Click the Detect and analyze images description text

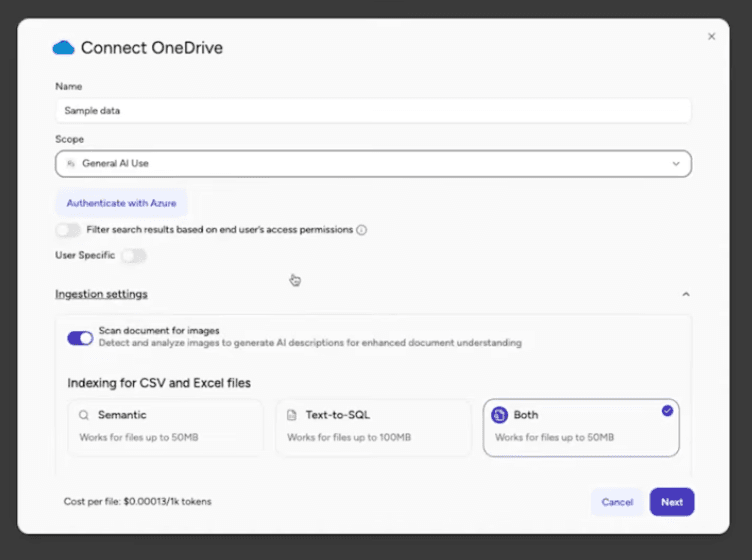(x=310, y=343)
